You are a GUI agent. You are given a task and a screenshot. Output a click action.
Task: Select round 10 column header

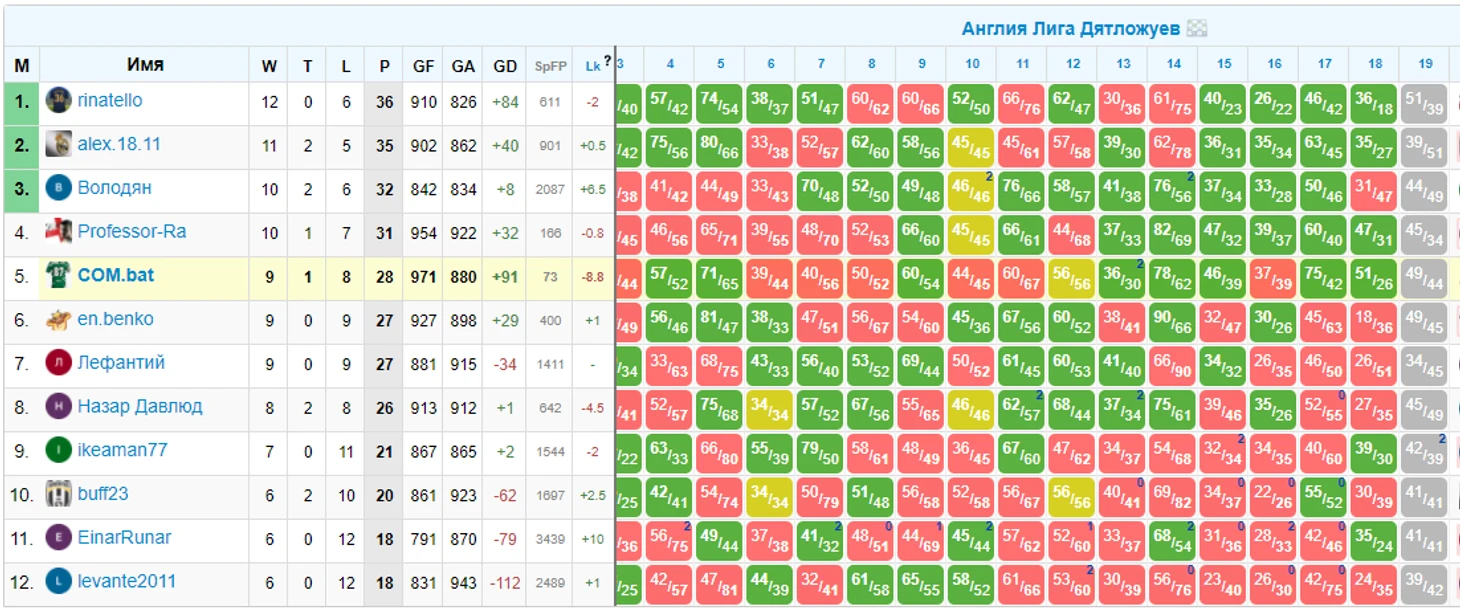click(972, 64)
